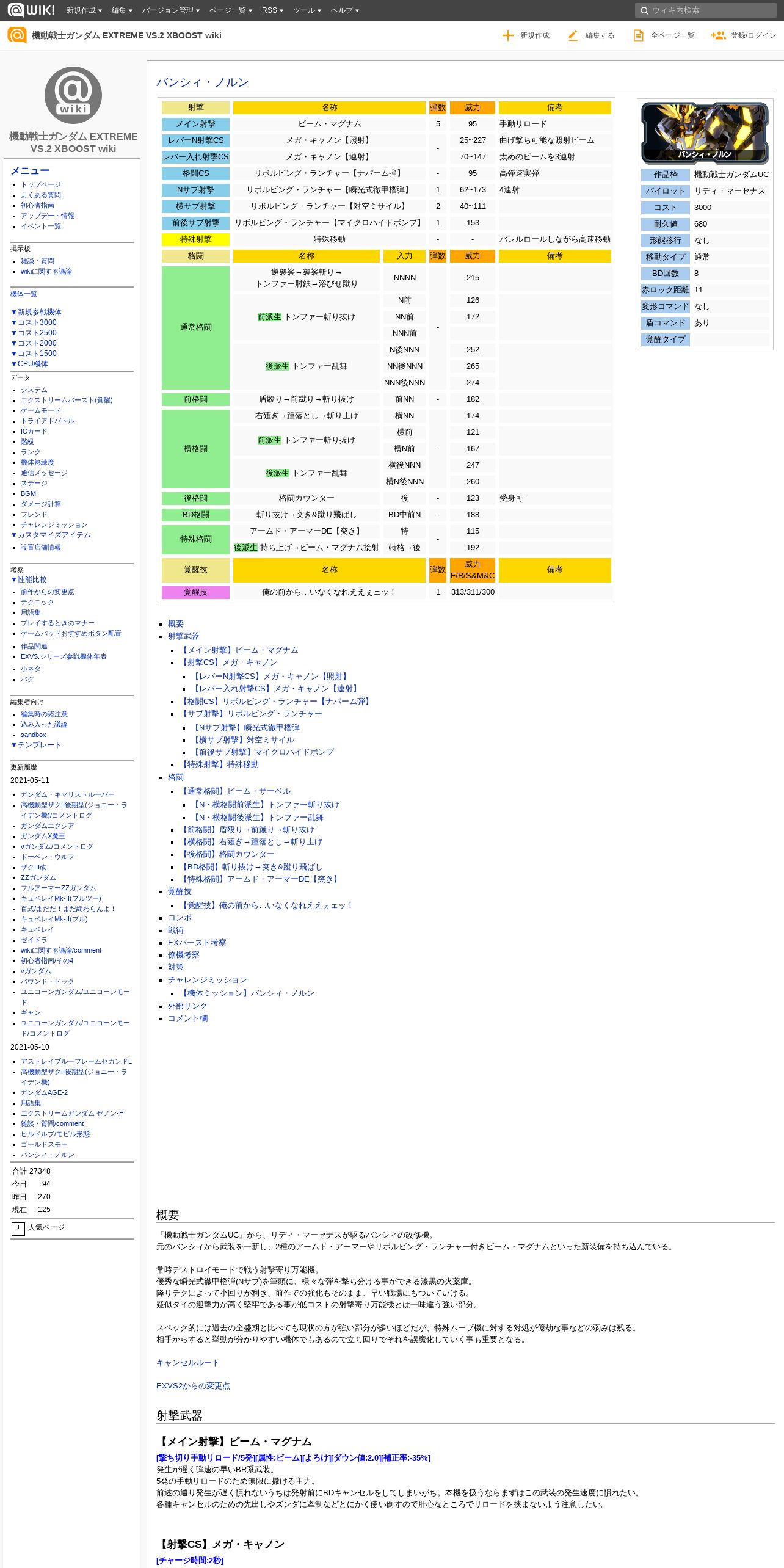The height and width of the screenshot is (1568, 784).
Task: Jump to 【機体ミッション】バンシィ・ノルン
Action: [x=247, y=993]
